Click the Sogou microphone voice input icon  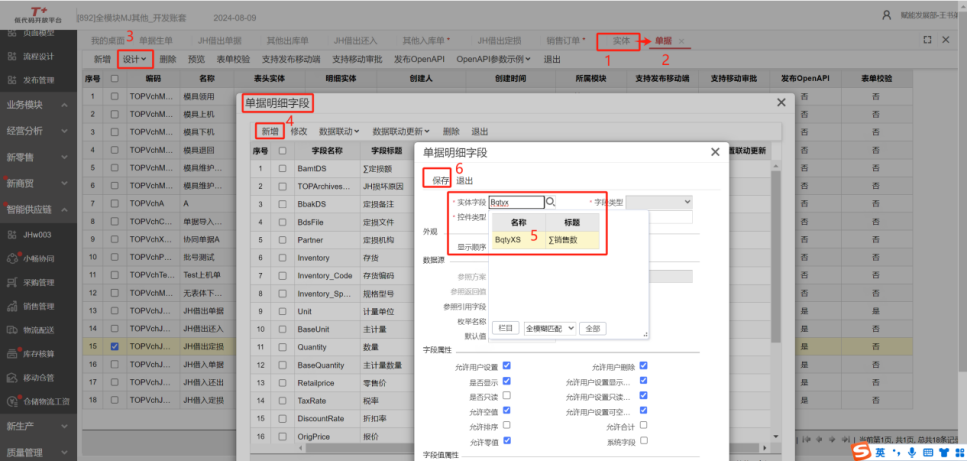[911, 452]
